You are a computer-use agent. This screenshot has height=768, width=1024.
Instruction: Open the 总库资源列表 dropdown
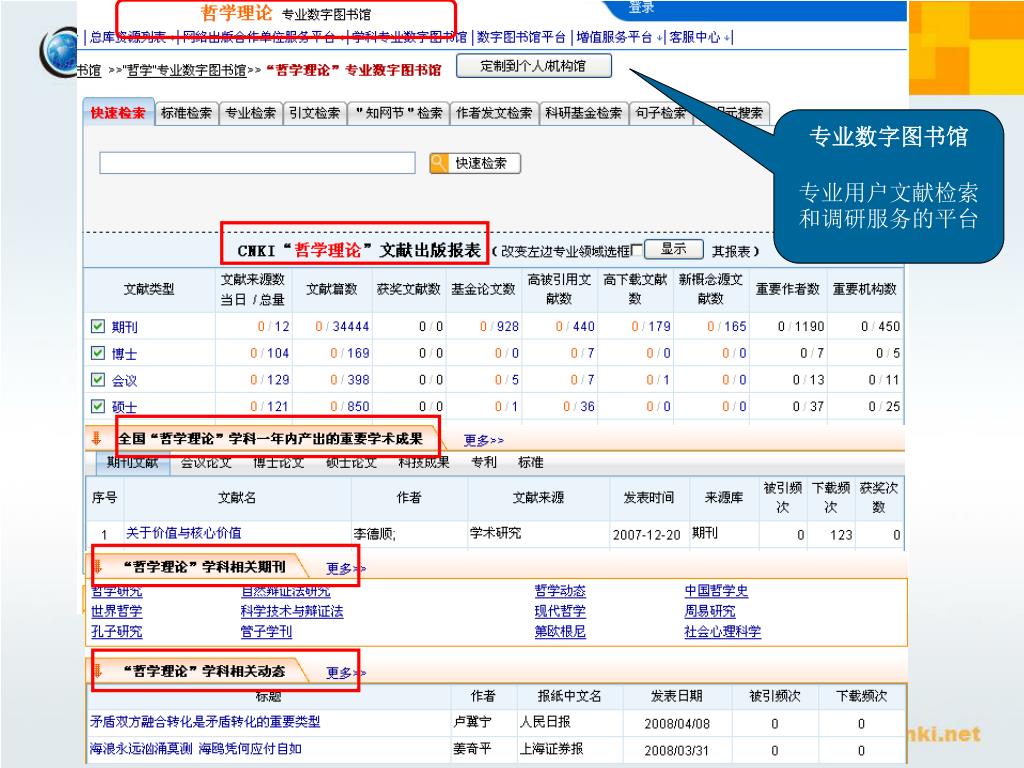point(131,37)
